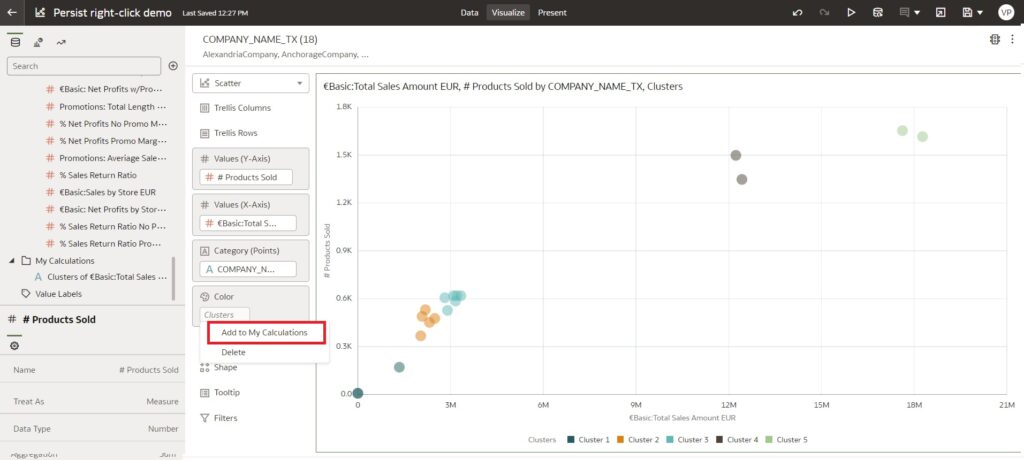1024x460 pixels.
Task: Open the Scatter visualization type dropdown
Action: pos(251,83)
